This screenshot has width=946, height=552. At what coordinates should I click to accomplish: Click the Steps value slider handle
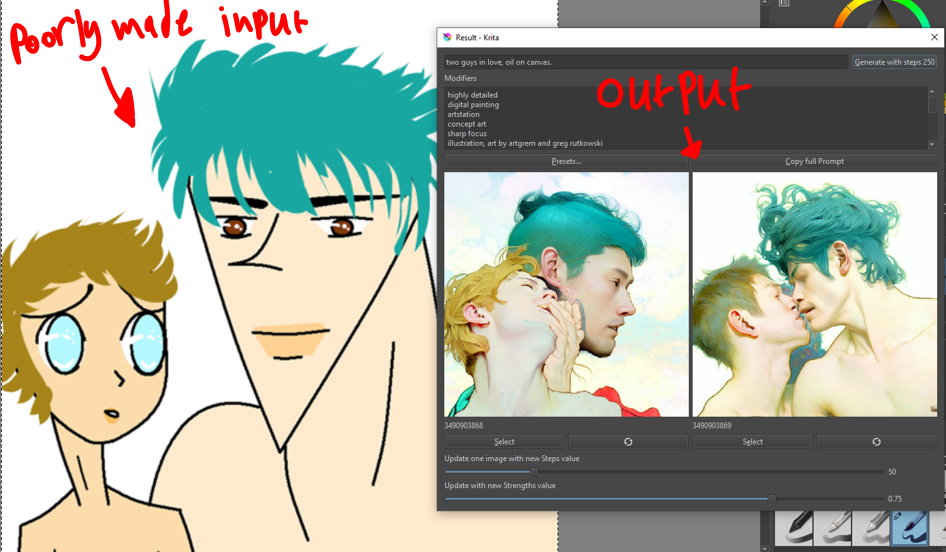click(x=534, y=471)
